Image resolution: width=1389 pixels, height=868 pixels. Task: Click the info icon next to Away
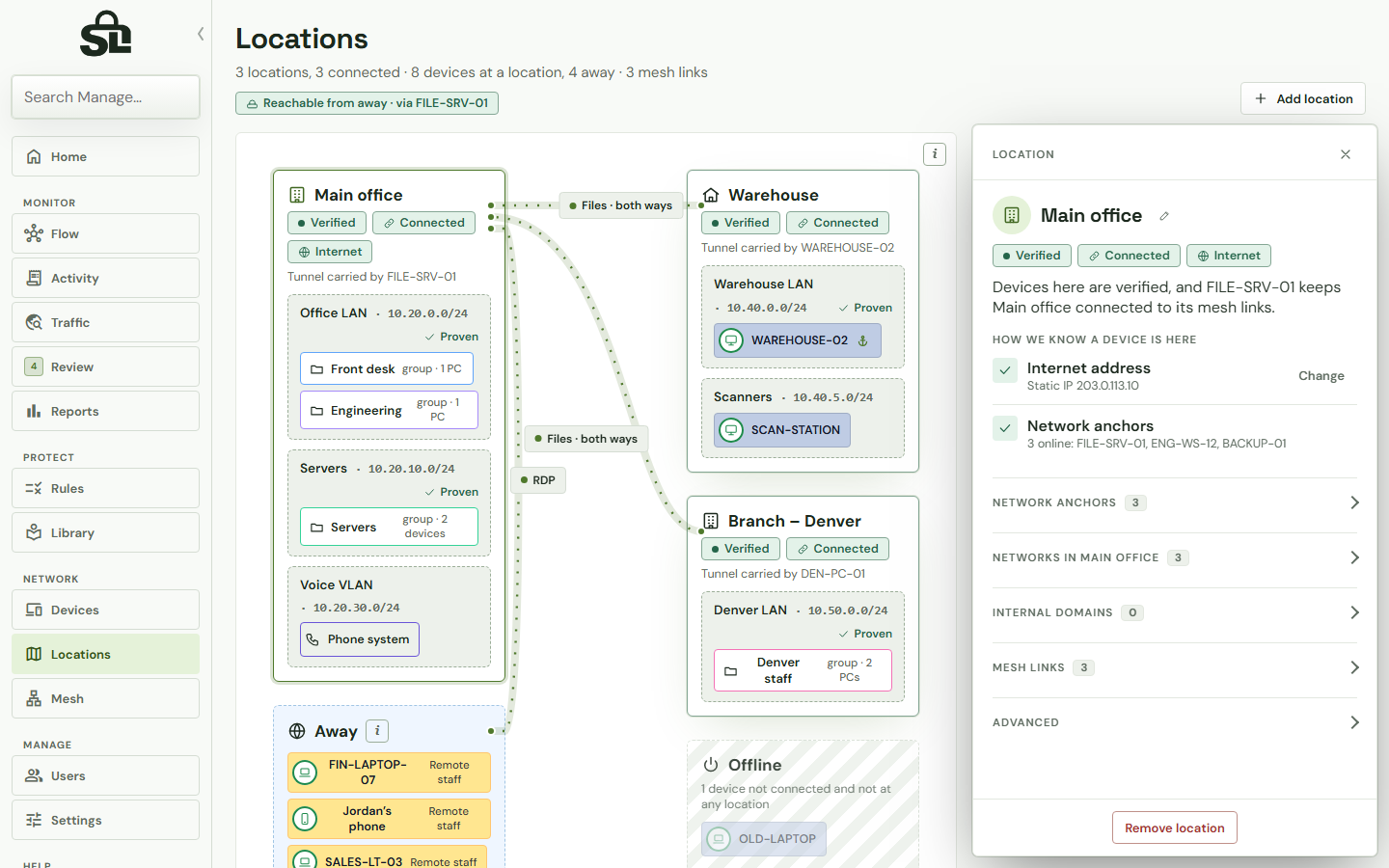point(377,731)
